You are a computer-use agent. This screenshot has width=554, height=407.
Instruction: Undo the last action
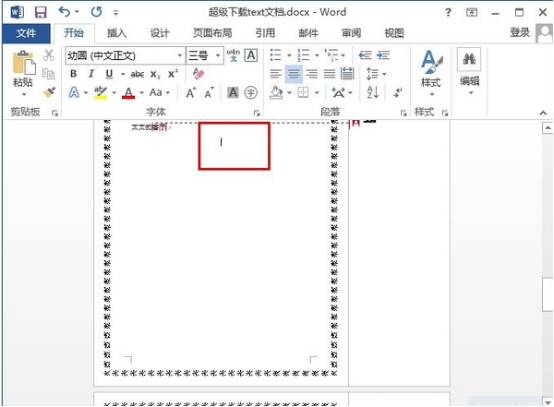[x=64, y=12]
